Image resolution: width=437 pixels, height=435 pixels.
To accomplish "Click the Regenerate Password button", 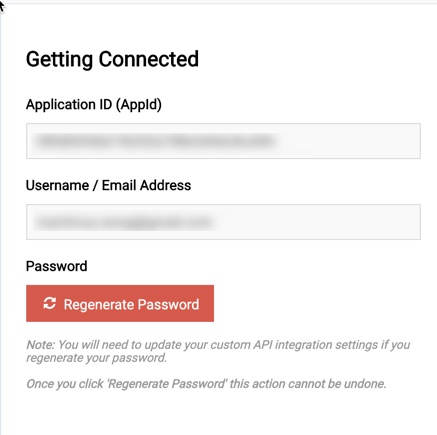I will click(120, 303).
